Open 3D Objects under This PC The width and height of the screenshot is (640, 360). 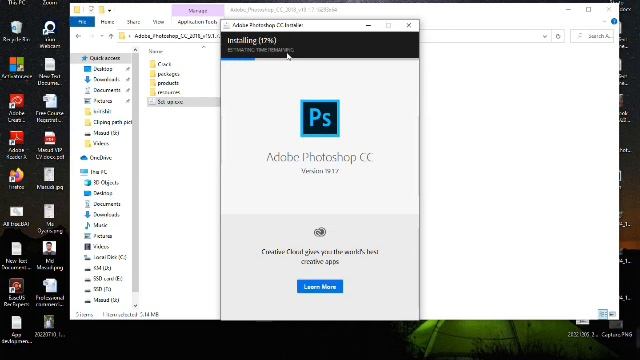point(101,182)
